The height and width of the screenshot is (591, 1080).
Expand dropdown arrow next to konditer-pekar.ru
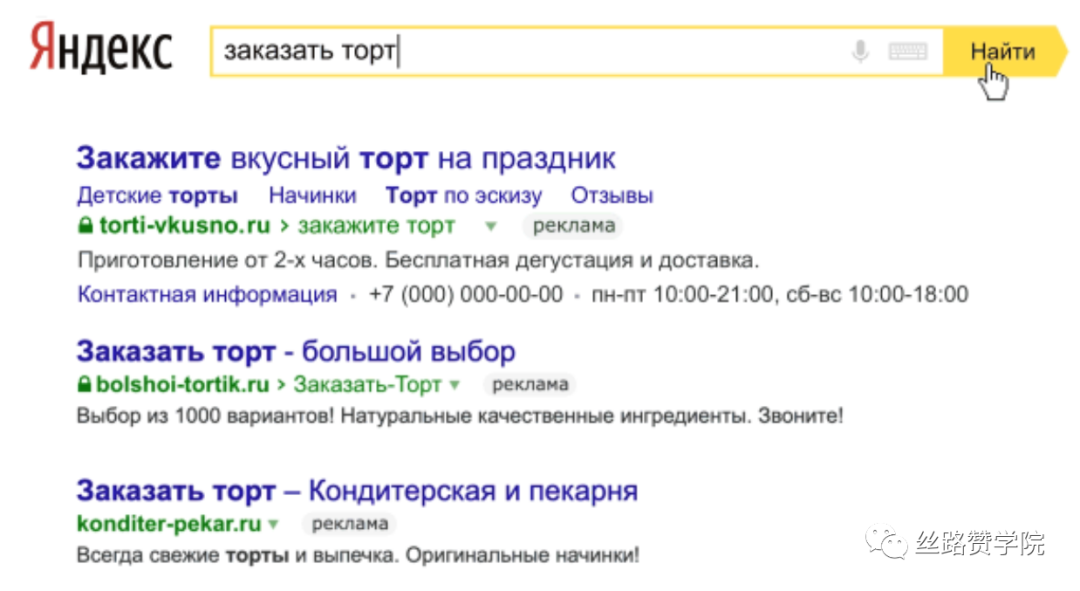pyautogui.click(x=273, y=525)
